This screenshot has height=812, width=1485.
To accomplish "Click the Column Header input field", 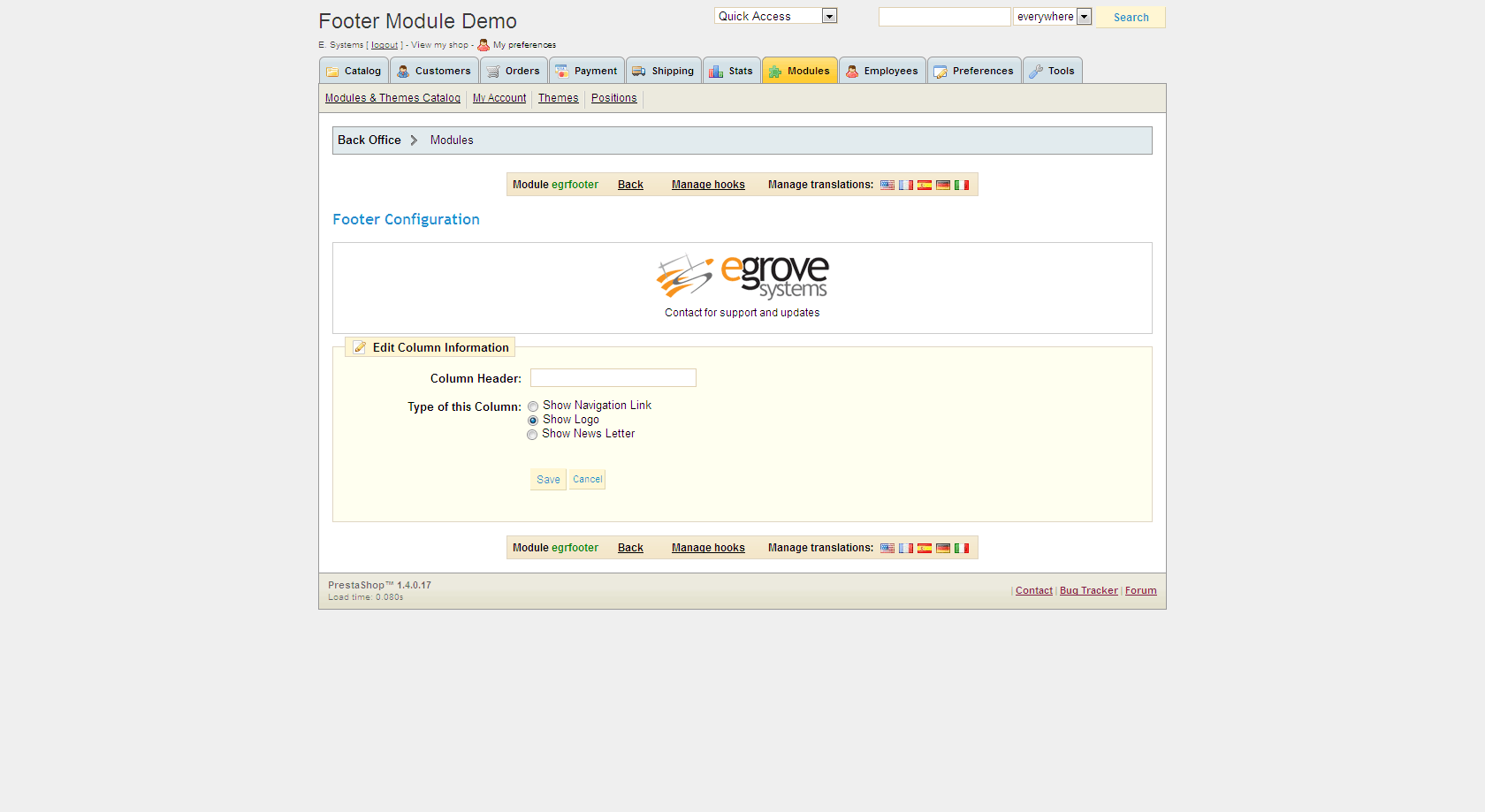I will pyautogui.click(x=613, y=378).
